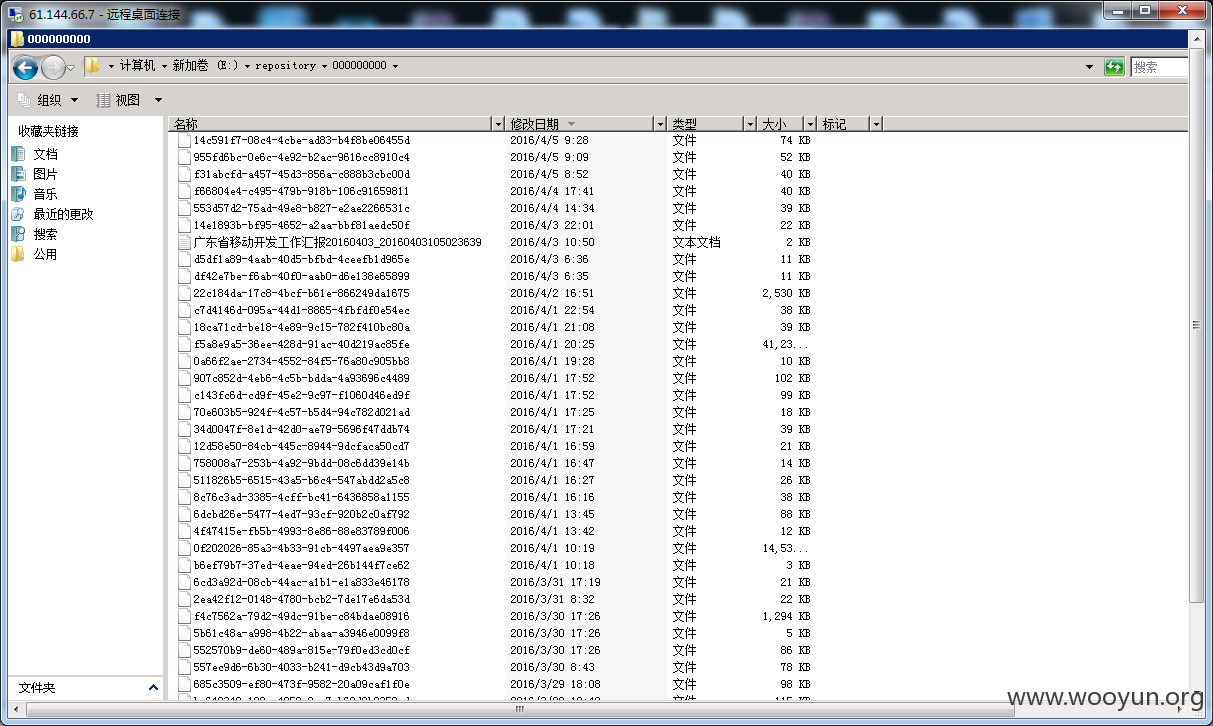The height and width of the screenshot is (726, 1213).
Task: Select file b6ef79b7-37ed-4eae-94ed-26b144f7ce62
Action: pyautogui.click(x=301, y=565)
